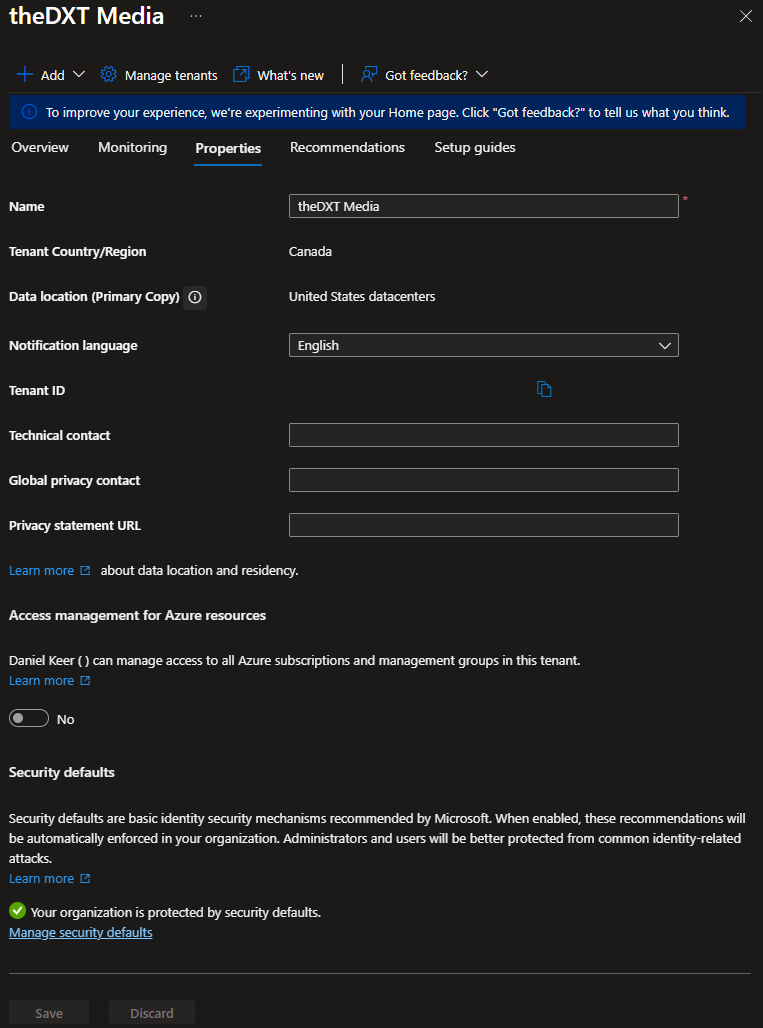Click the Technical contact input field
This screenshot has height=1028, width=763.
[484, 435]
